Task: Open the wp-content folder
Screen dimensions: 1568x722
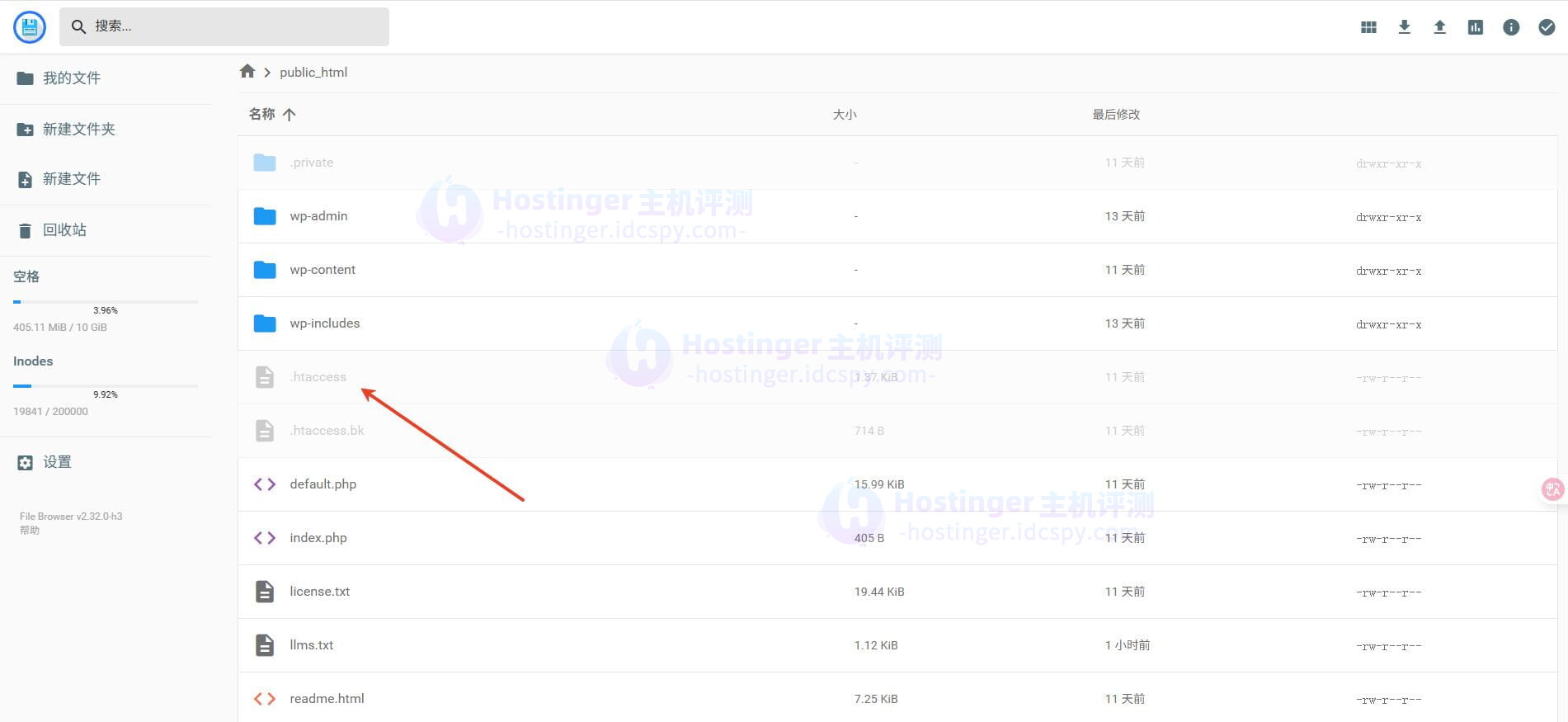Action: click(x=323, y=270)
